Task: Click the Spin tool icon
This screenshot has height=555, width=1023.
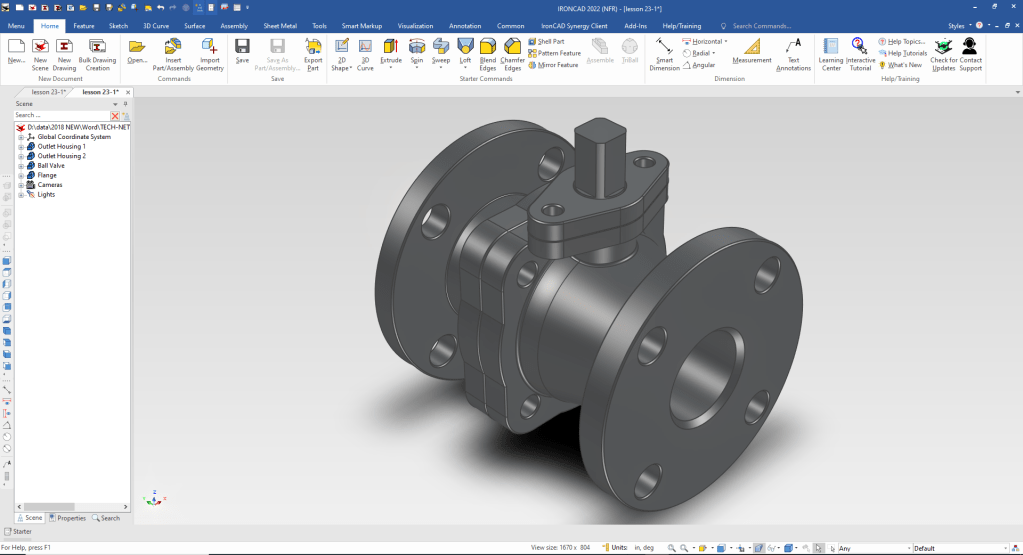Action: pyautogui.click(x=417, y=46)
